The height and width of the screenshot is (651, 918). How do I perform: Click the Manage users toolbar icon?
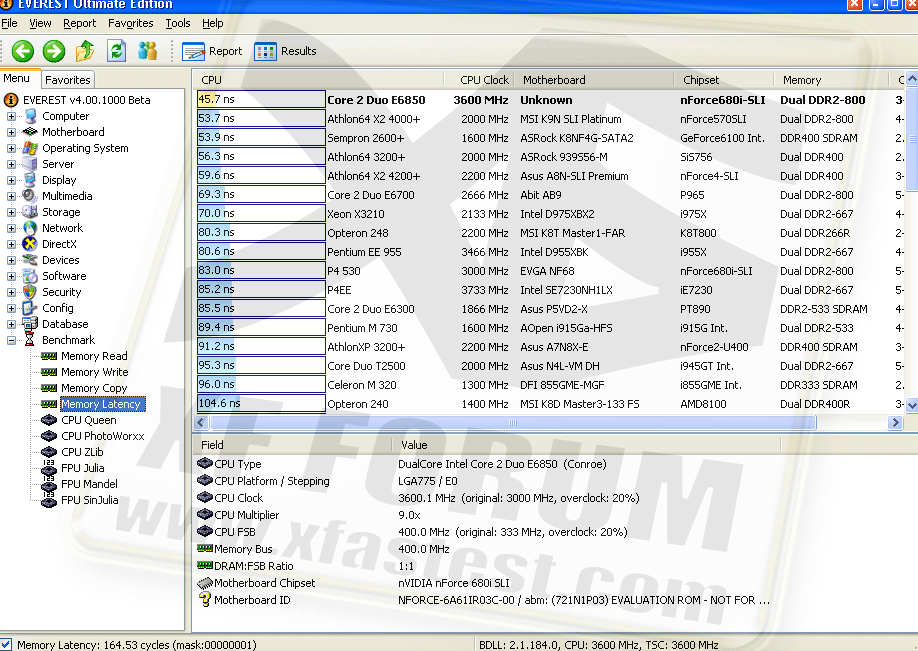tap(148, 51)
